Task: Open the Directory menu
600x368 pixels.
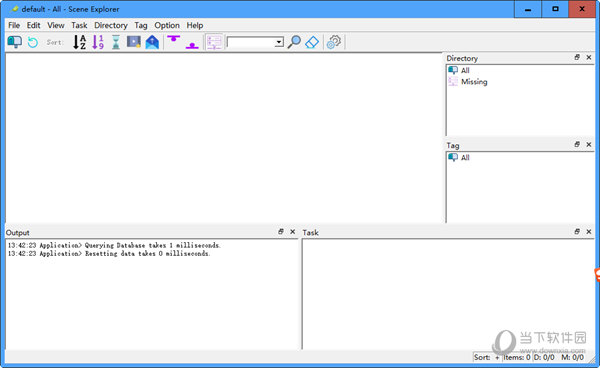Action: [111, 25]
